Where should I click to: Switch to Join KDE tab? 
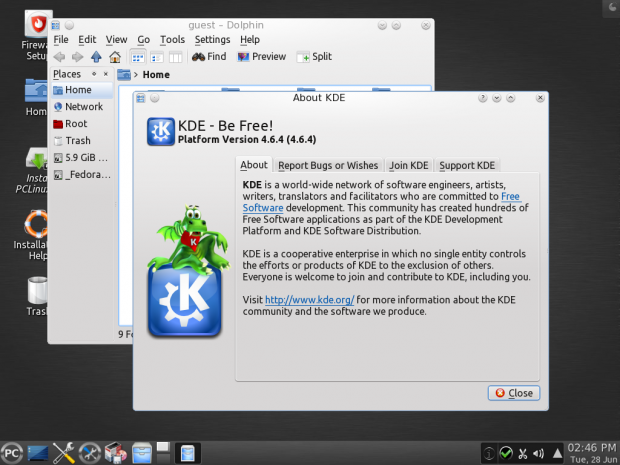408,165
